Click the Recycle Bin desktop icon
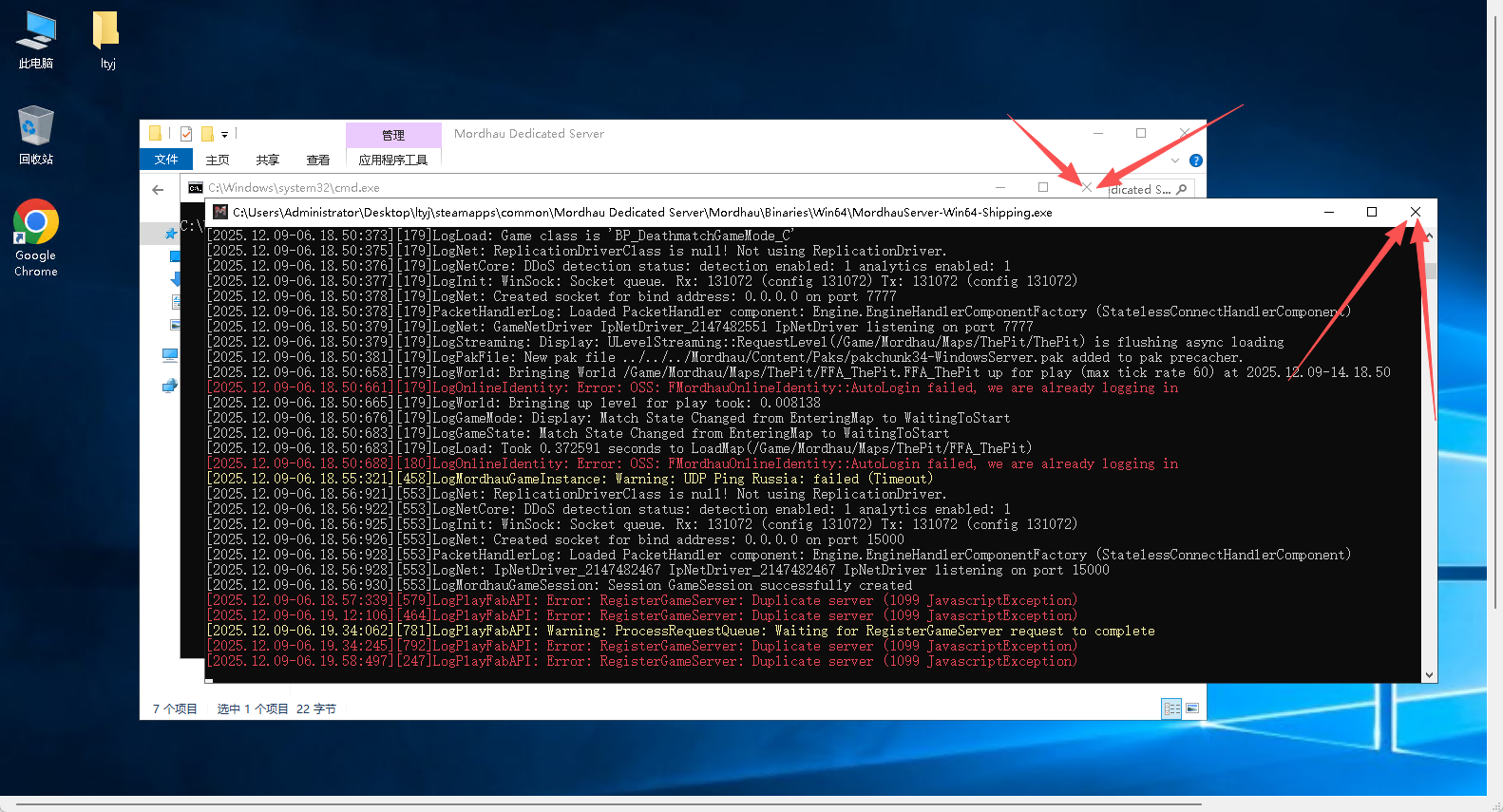This screenshot has height=812, width=1503. 36,135
